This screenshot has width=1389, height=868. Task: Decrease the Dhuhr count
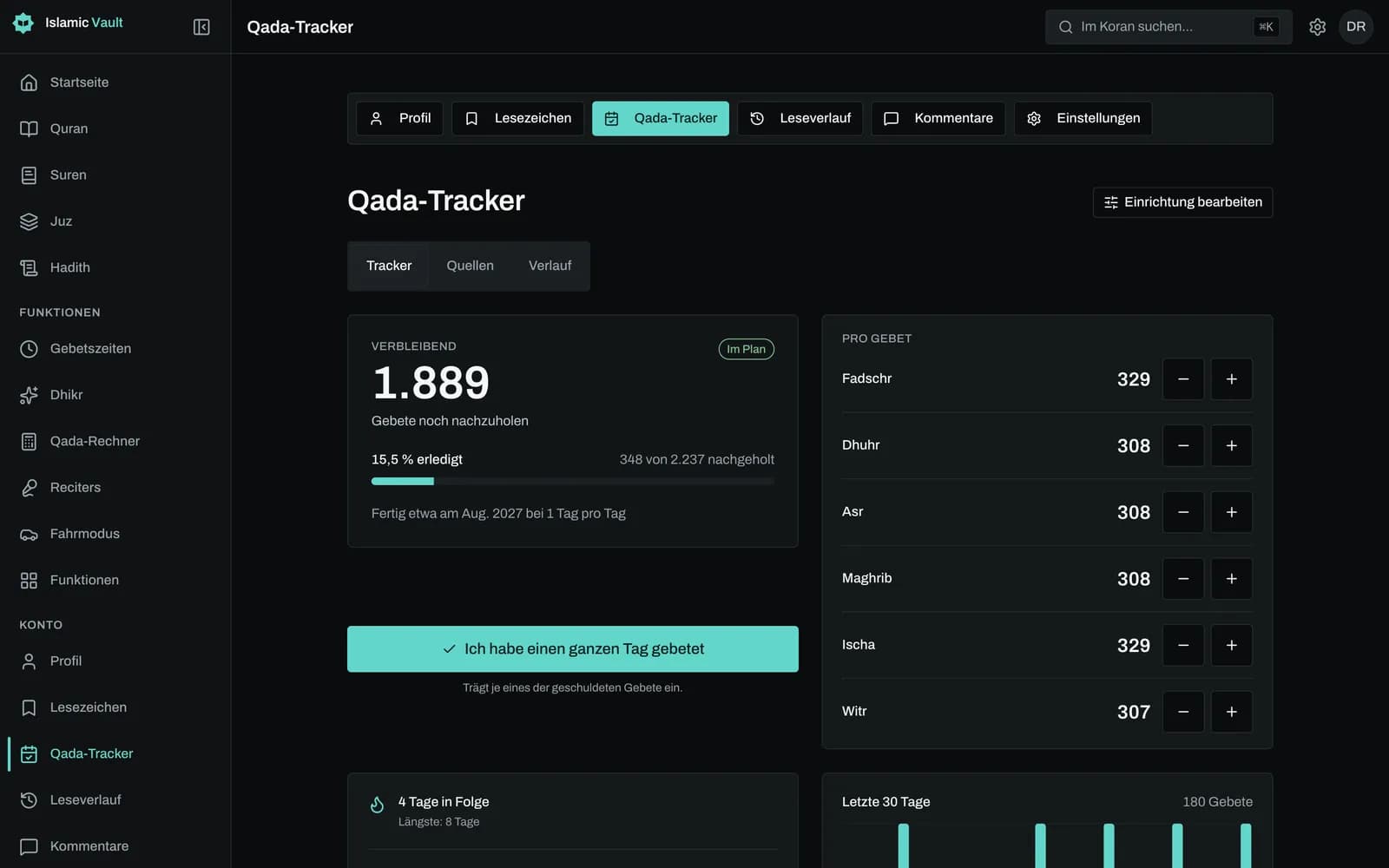pyautogui.click(x=1182, y=445)
